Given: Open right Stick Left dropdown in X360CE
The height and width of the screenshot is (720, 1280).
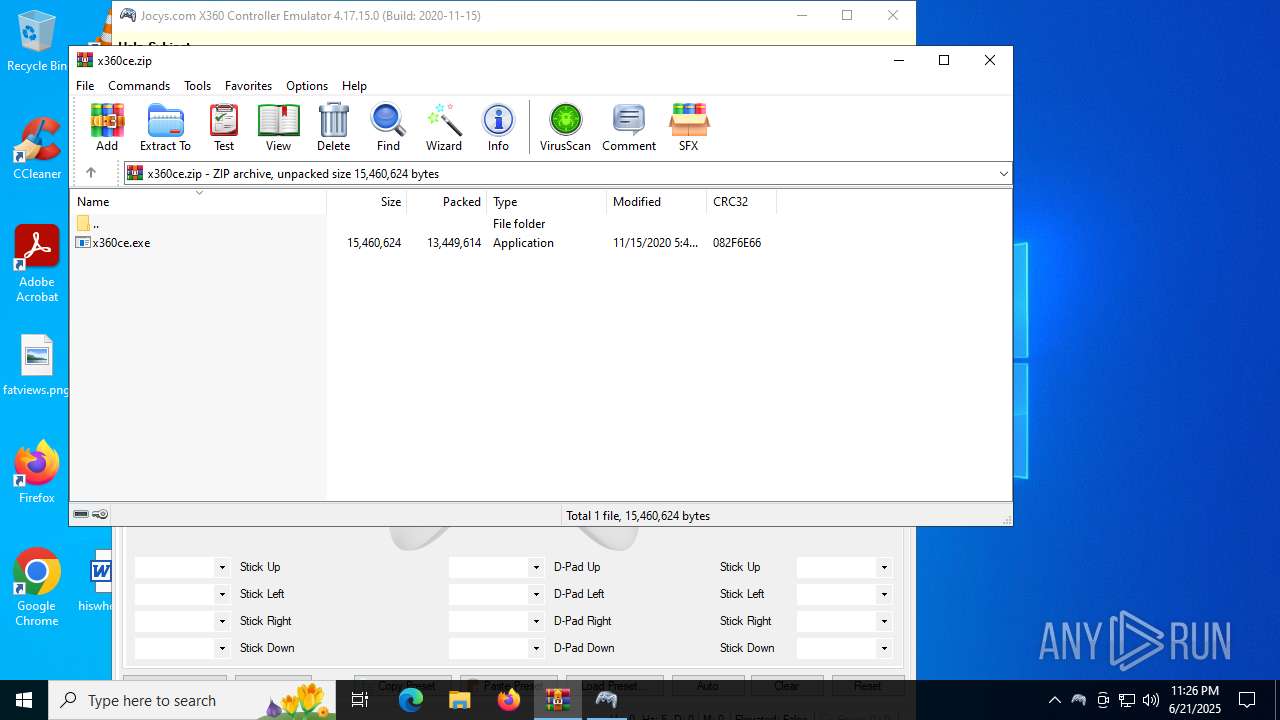Looking at the screenshot, I should pyautogui.click(x=884, y=595).
